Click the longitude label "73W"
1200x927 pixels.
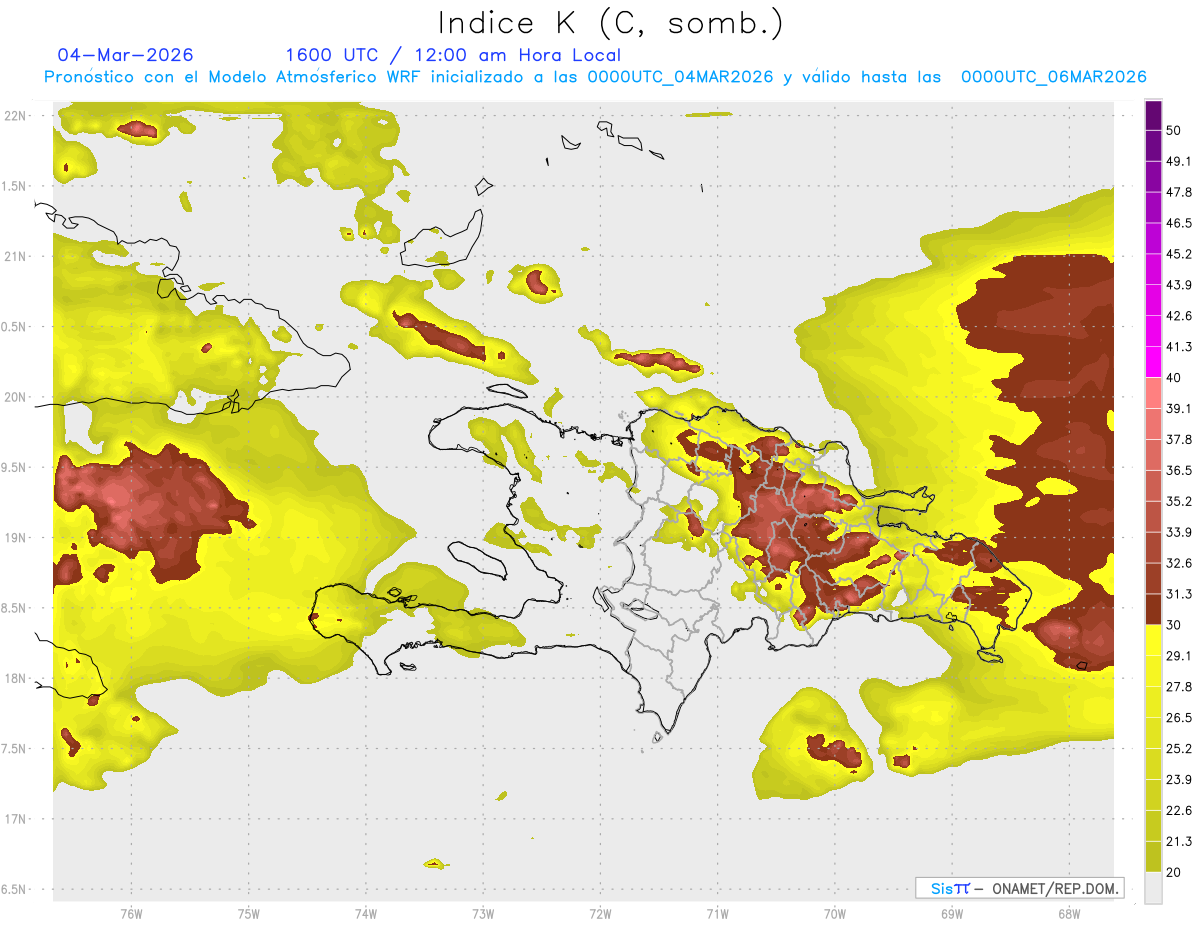pos(483,913)
